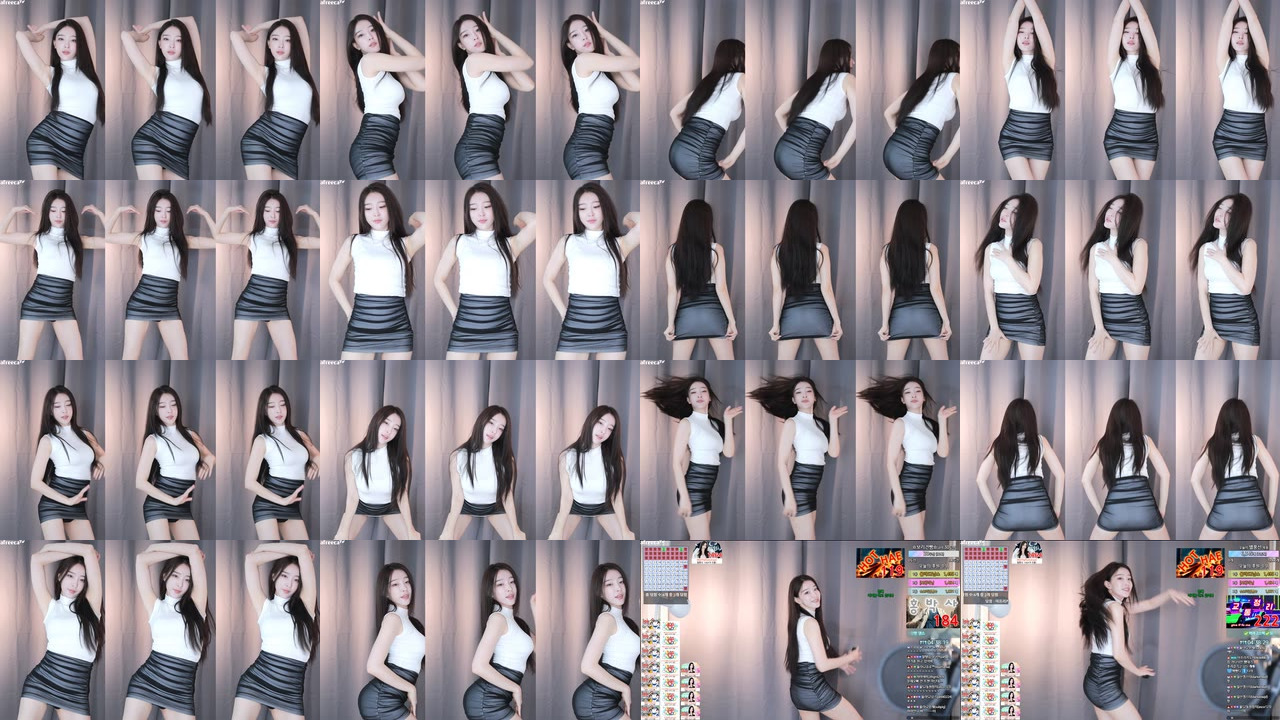Open the stream frame showing the 184 counter
Viewport: 1280px width, 720px height.
[x=800, y=630]
